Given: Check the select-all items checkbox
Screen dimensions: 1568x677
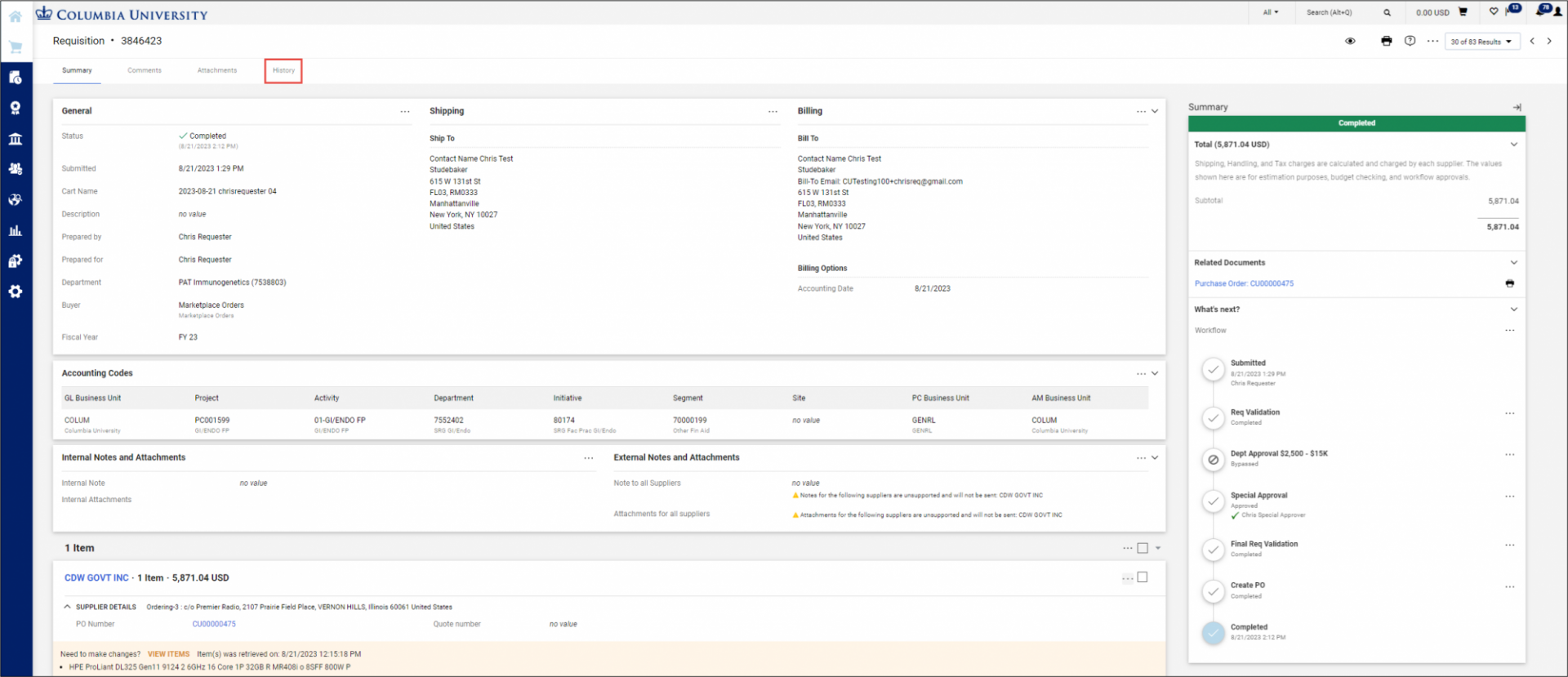Looking at the screenshot, I should tap(1143, 548).
